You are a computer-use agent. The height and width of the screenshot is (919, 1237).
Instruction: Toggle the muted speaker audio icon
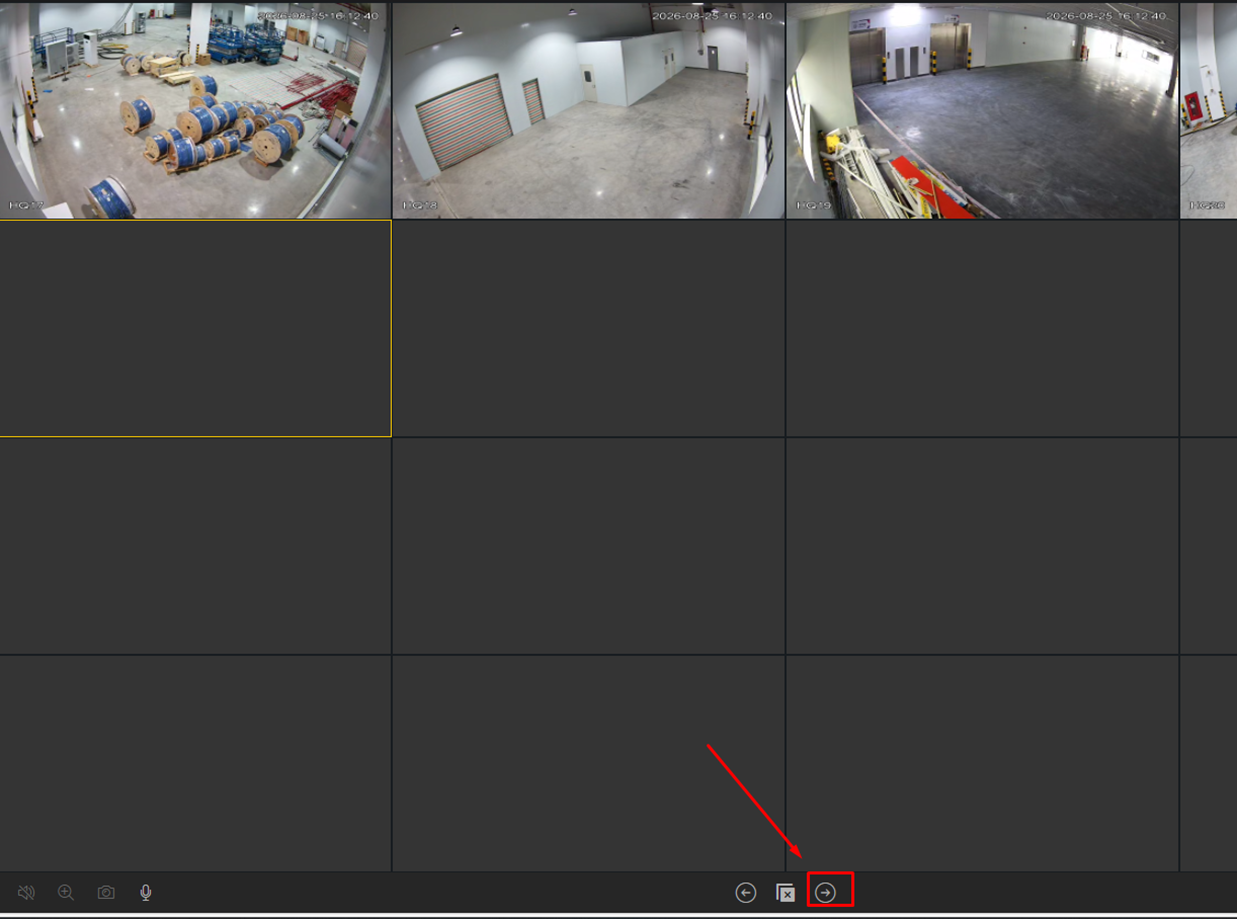point(26,892)
